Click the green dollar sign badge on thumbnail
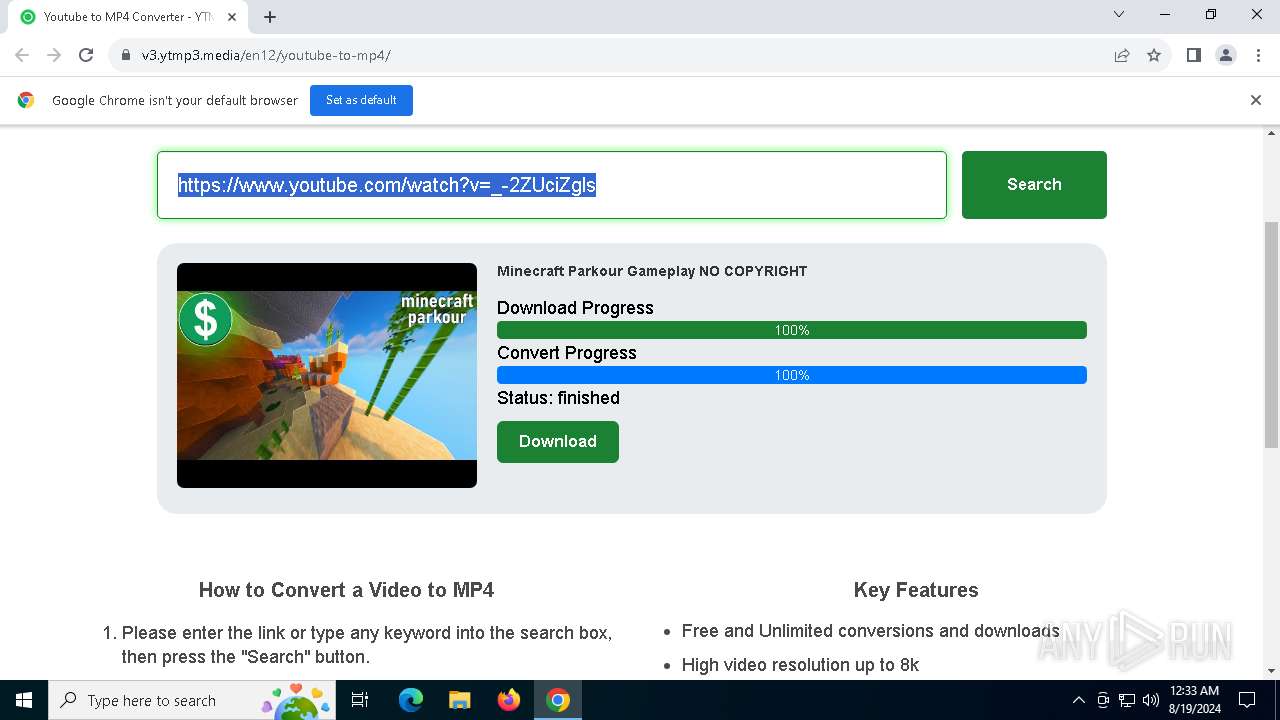 [206, 319]
